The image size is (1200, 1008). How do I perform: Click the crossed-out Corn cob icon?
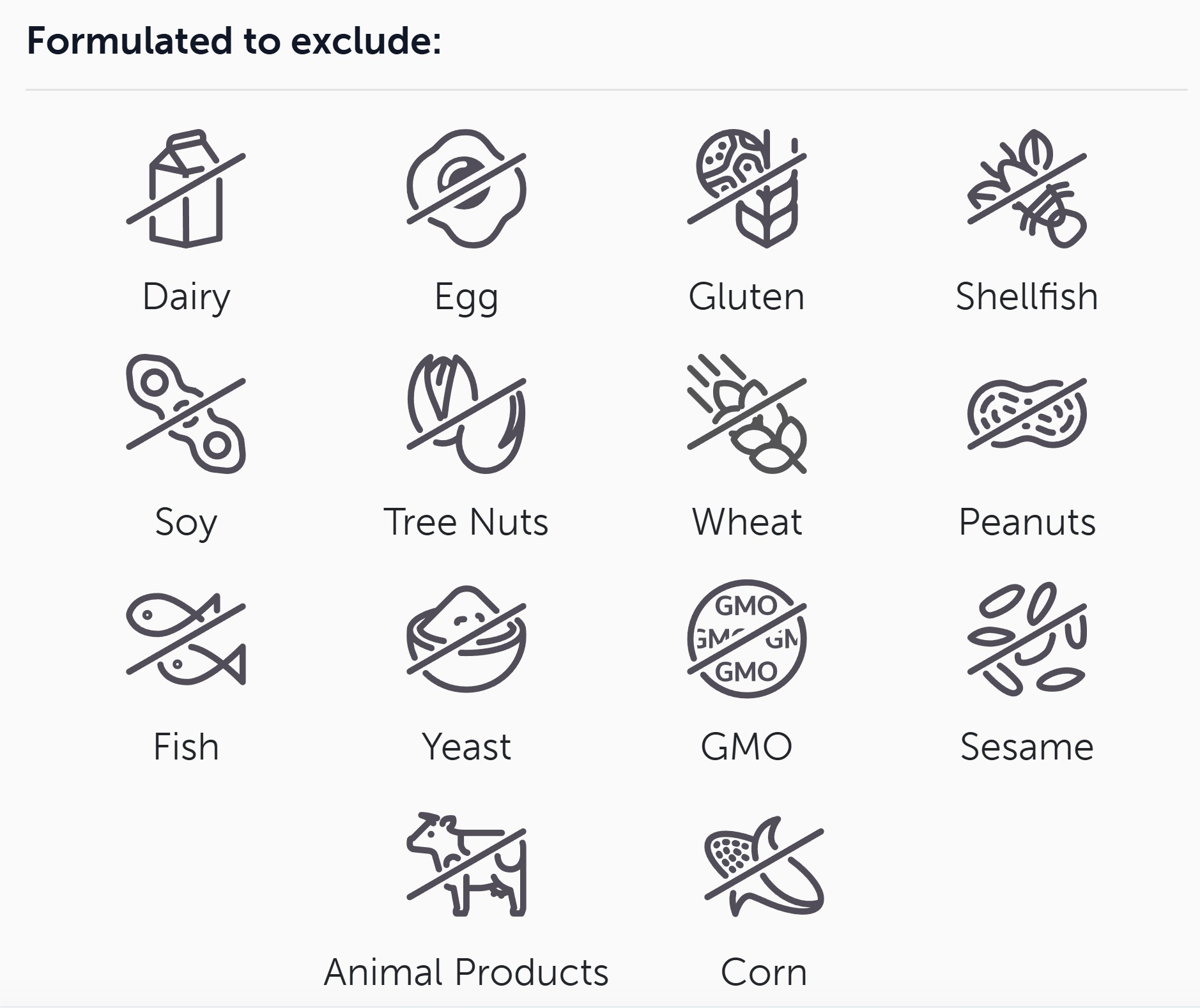[x=764, y=864]
